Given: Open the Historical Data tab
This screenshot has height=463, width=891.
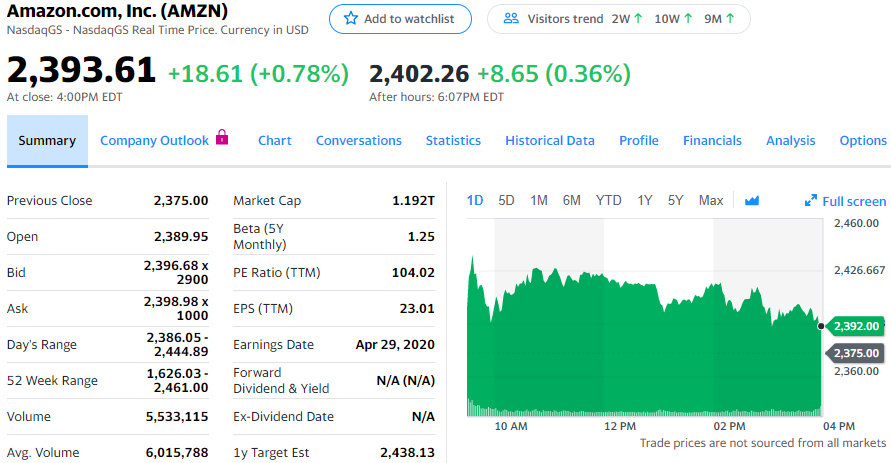Looking at the screenshot, I should point(549,141).
